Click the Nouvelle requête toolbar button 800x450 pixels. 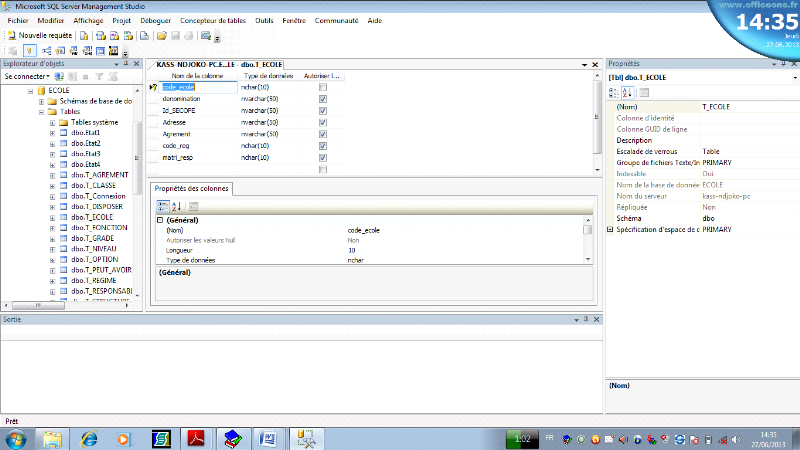click(x=38, y=35)
